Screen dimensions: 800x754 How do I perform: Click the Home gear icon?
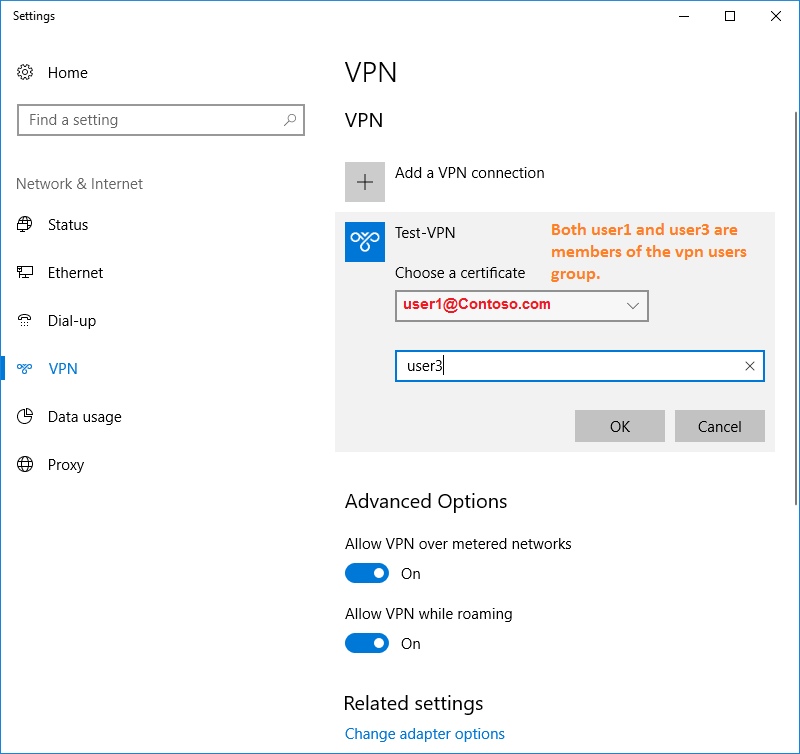coord(25,72)
